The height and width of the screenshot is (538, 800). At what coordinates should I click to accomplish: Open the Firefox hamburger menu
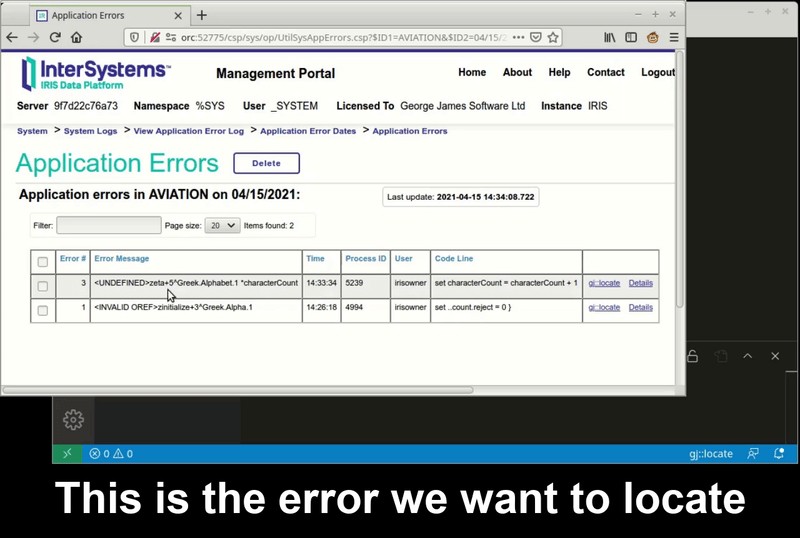pos(674,37)
